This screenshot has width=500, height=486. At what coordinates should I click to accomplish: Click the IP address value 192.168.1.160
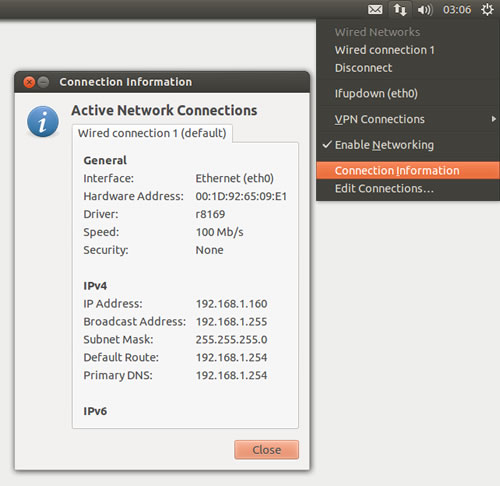point(231,304)
